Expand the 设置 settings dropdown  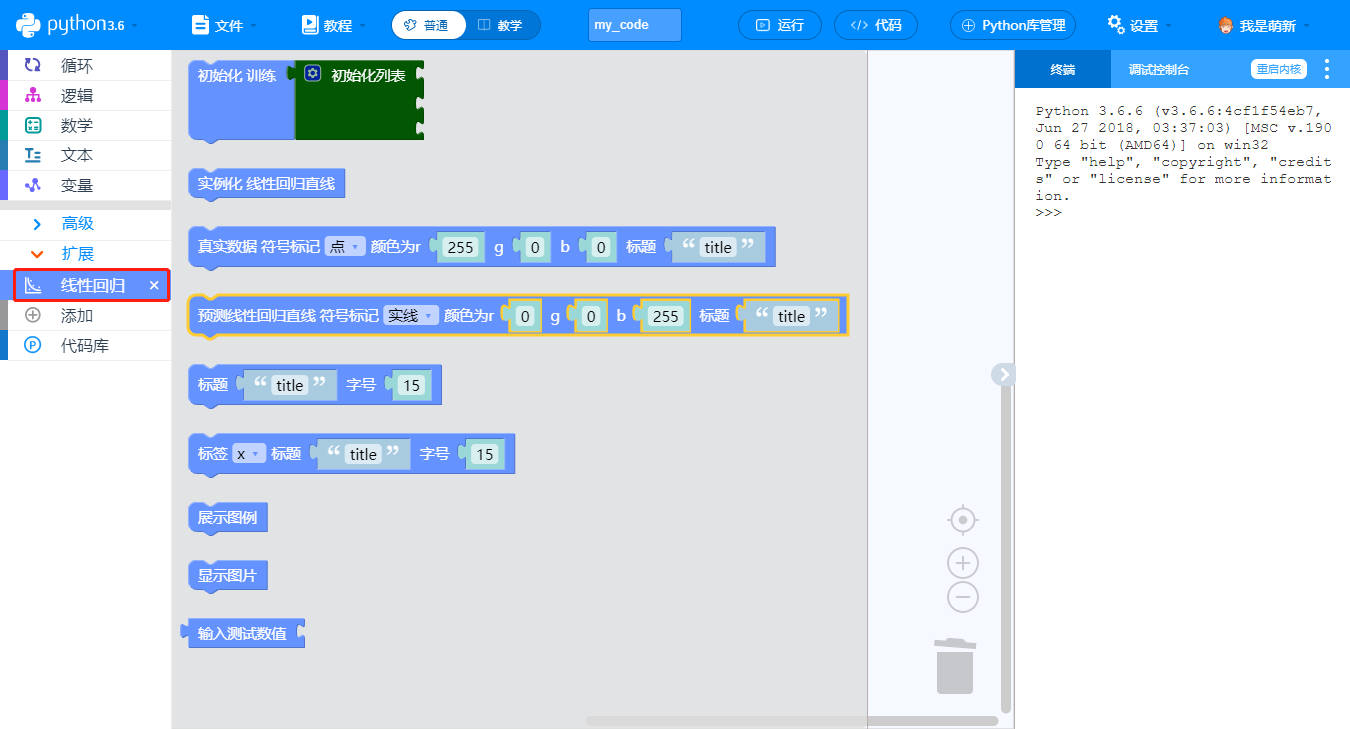(1140, 25)
